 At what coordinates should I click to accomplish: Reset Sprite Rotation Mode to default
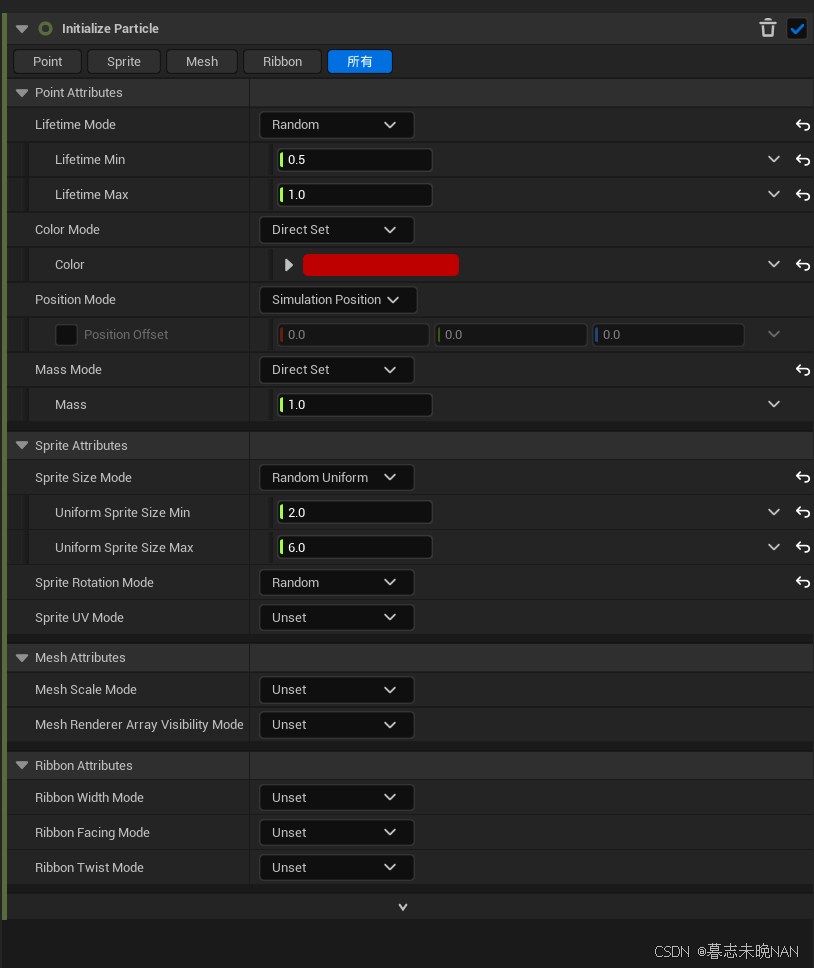(x=802, y=583)
